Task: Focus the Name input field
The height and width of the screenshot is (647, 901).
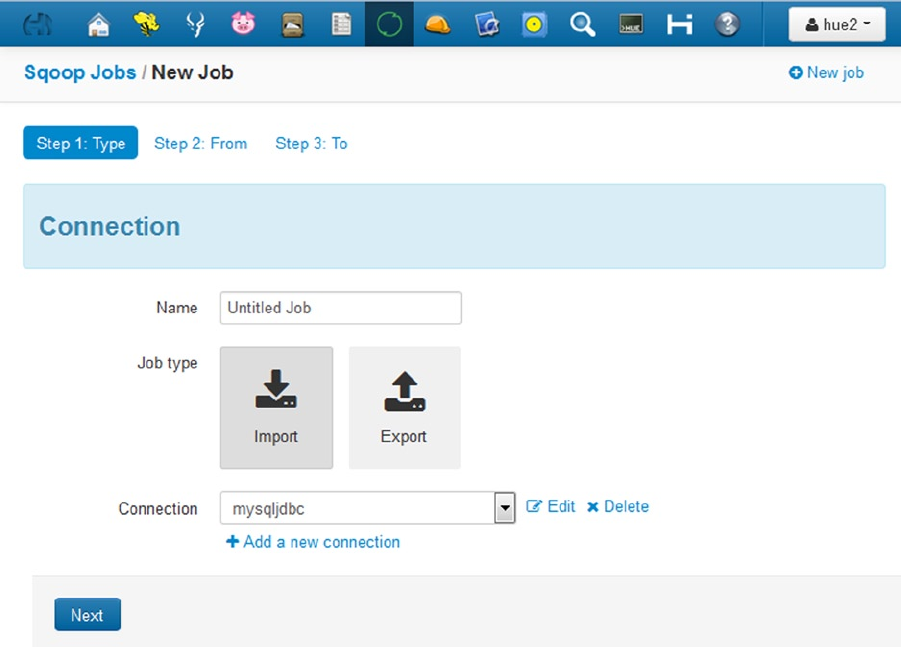Action: (x=341, y=307)
